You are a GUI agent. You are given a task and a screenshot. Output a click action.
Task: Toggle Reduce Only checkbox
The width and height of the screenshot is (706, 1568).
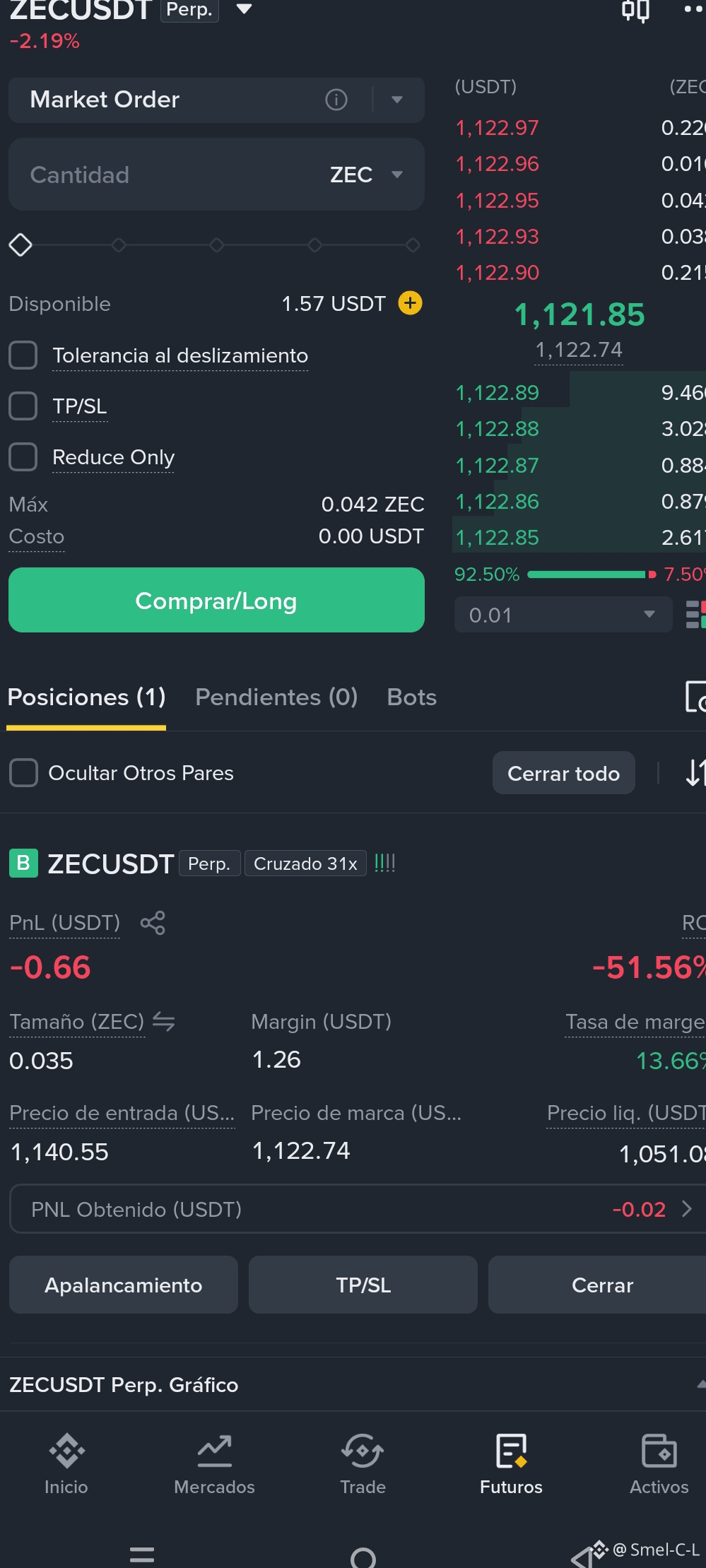[23, 457]
